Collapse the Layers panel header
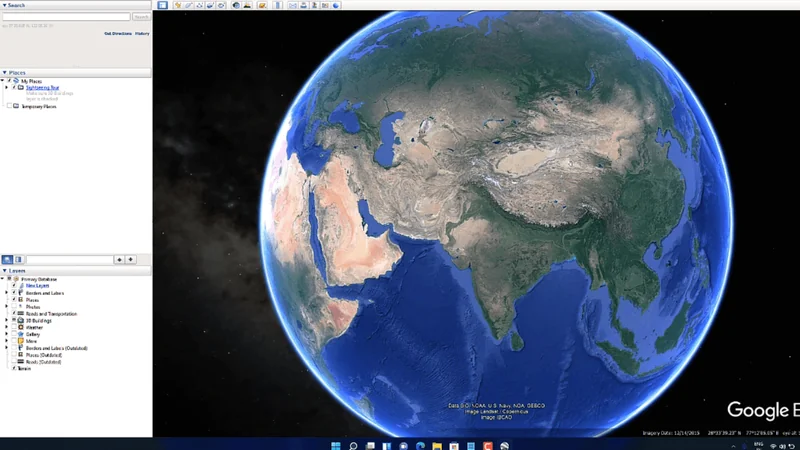 [x=4, y=270]
